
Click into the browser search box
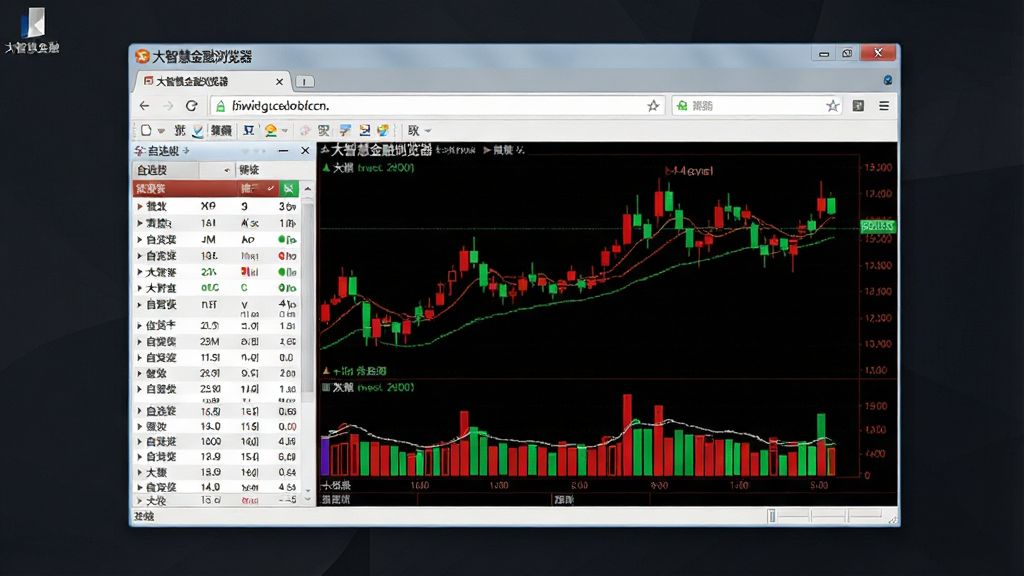coord(757,106)
